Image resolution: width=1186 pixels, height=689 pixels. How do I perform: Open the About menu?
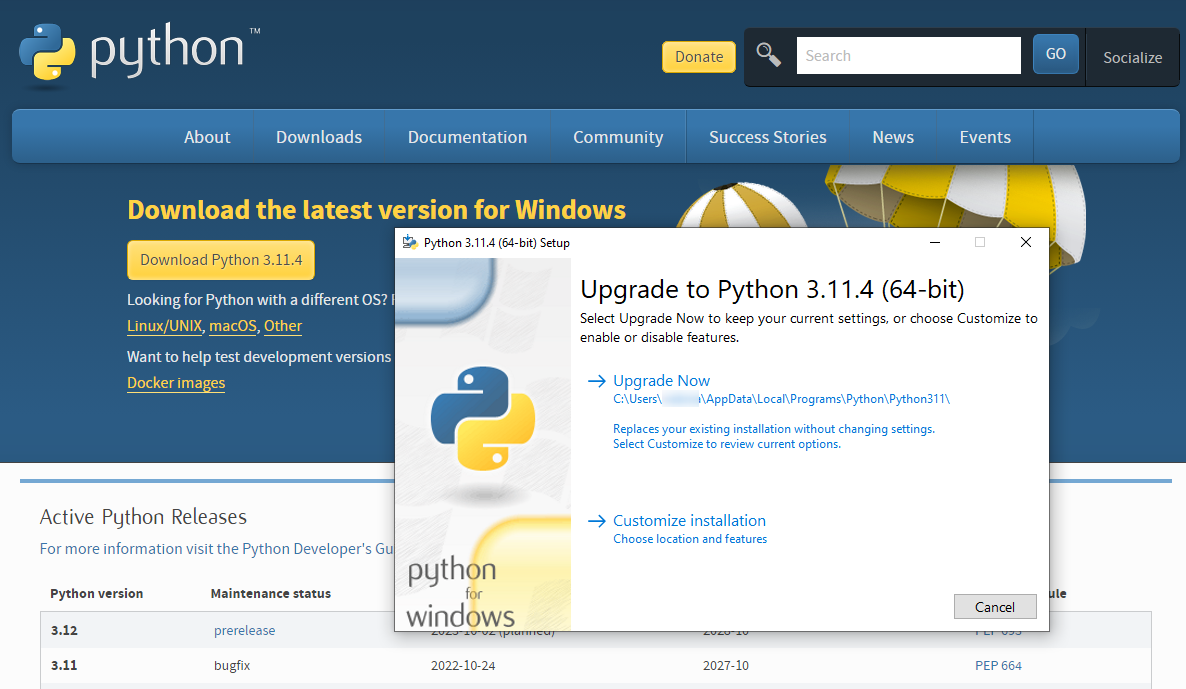[207, 137]
